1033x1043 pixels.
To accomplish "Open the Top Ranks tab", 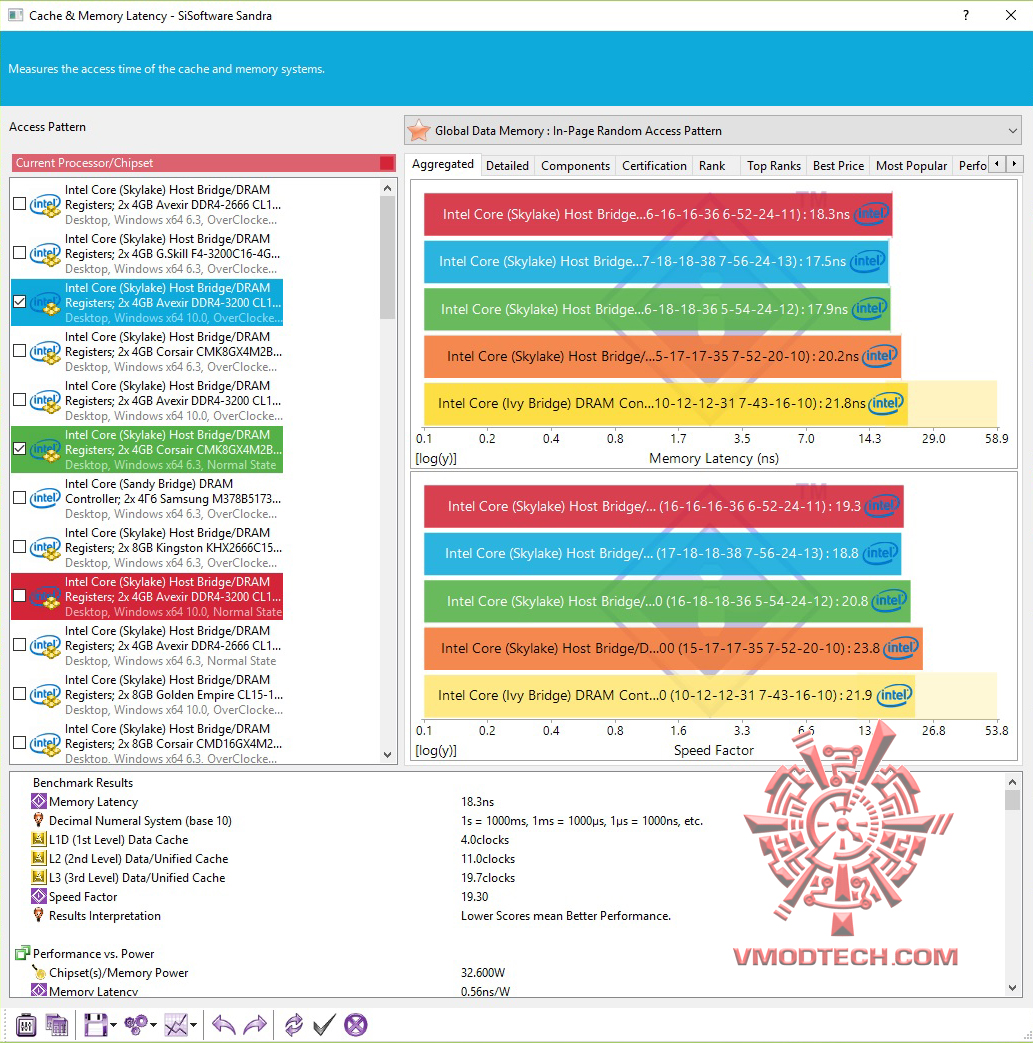I will point(774,166).
